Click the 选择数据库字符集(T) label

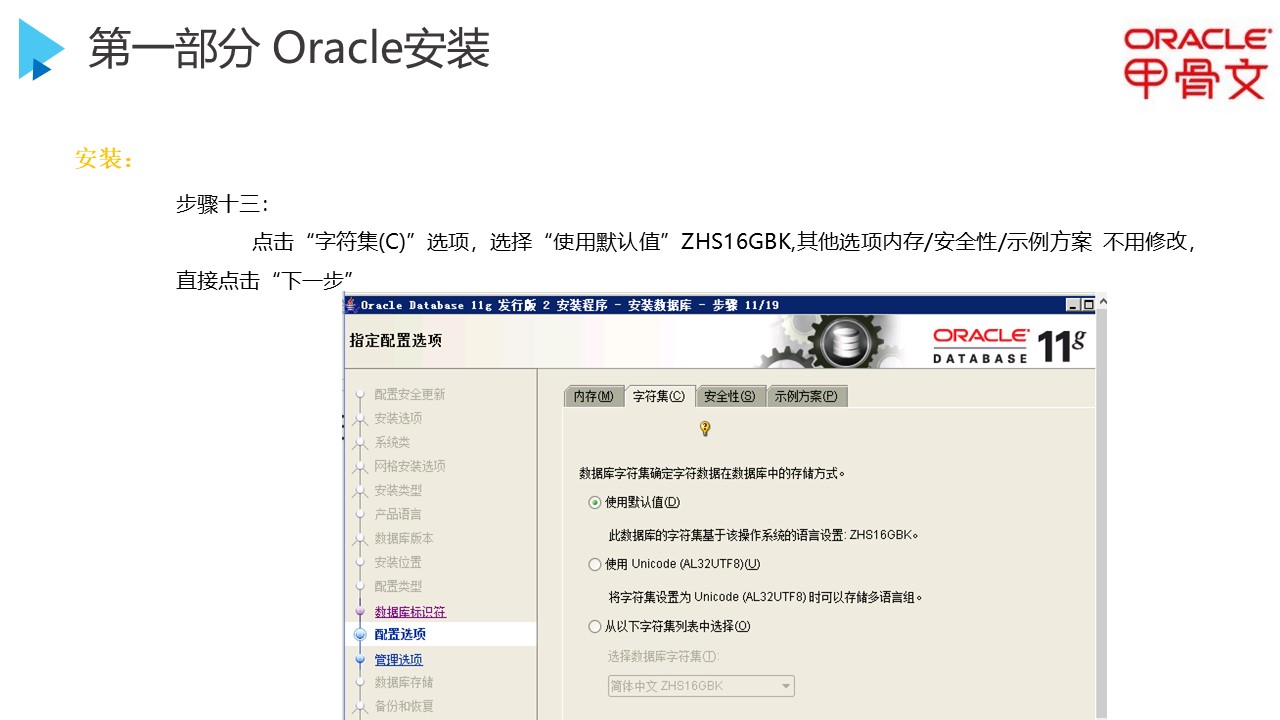pos(664,656)
